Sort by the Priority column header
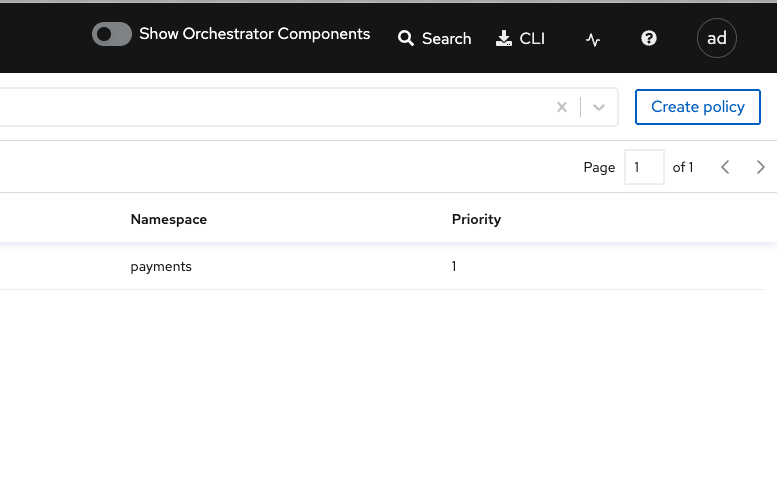 pos(476,219)
